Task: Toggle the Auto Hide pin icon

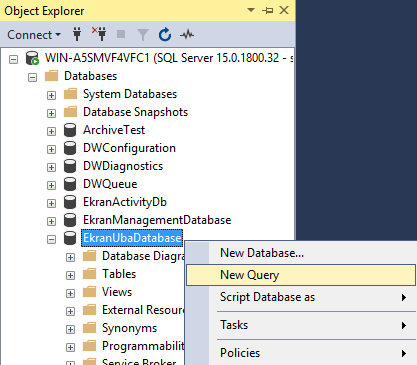Action: pyautogui.click(x=268, y=10)
